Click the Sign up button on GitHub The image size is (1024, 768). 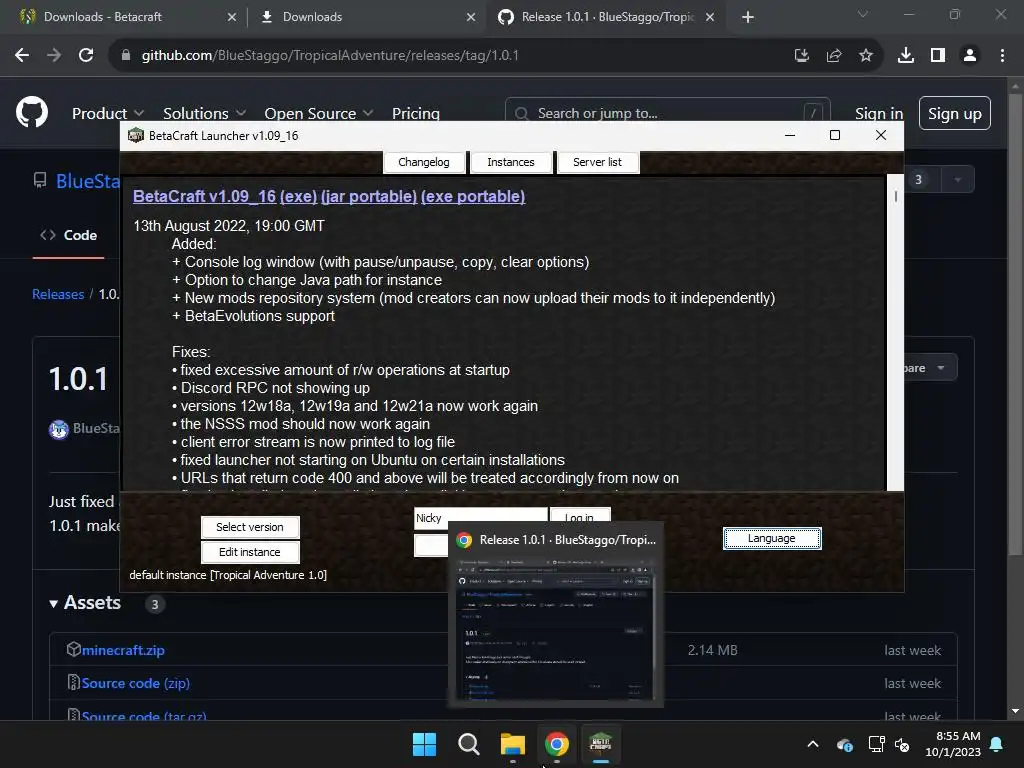(954, 113)
